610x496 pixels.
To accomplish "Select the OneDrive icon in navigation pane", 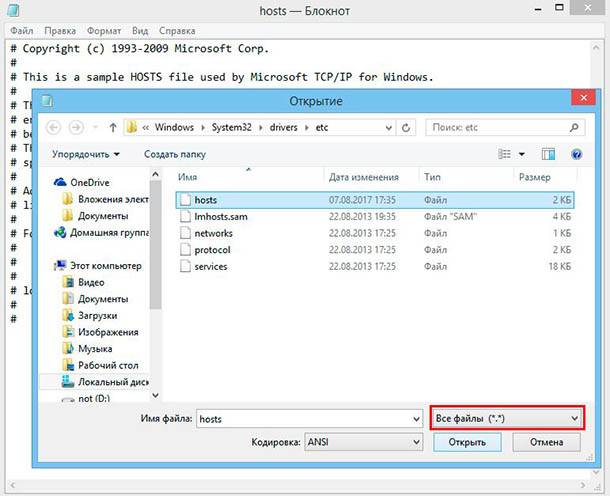I will [x=60, y=182].
